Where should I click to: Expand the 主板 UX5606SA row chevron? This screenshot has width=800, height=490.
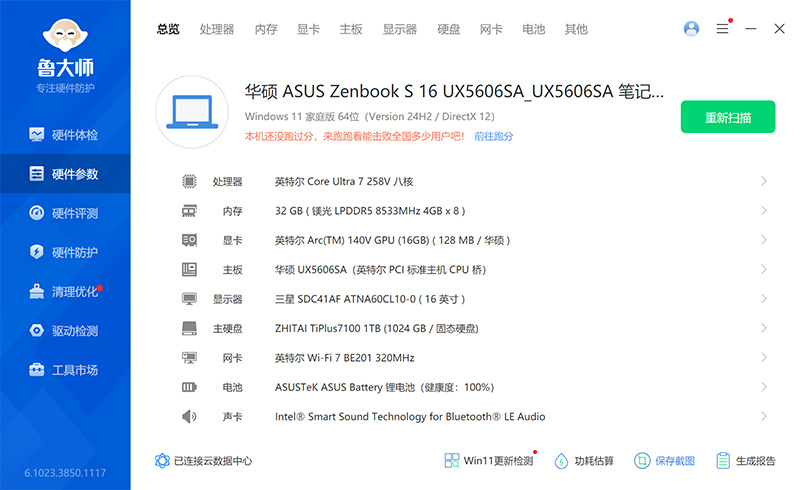(764, 269)
